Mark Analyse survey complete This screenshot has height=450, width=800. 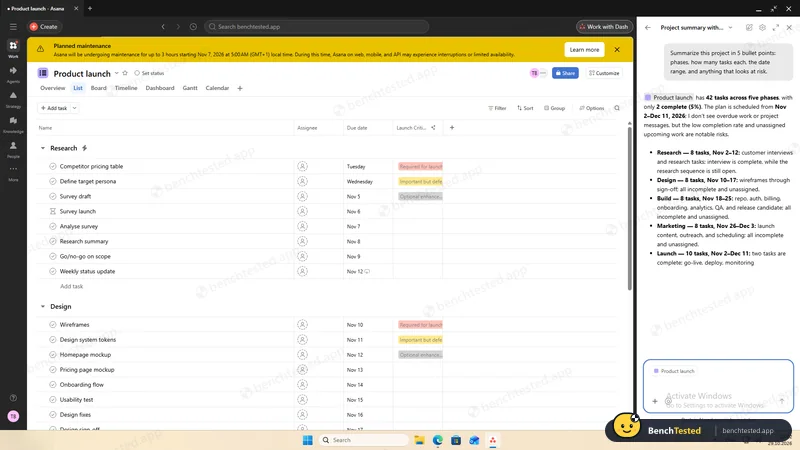[53, 226]
